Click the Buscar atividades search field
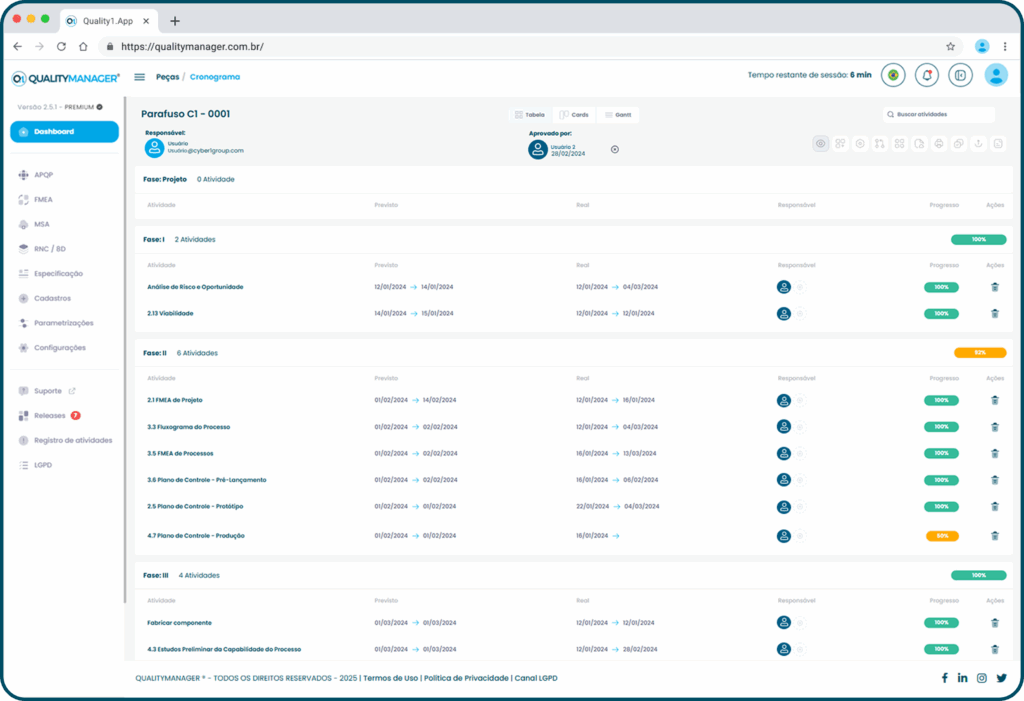Image resolution: width=1024 pixels, height=701 pixels. click(940, 115)
